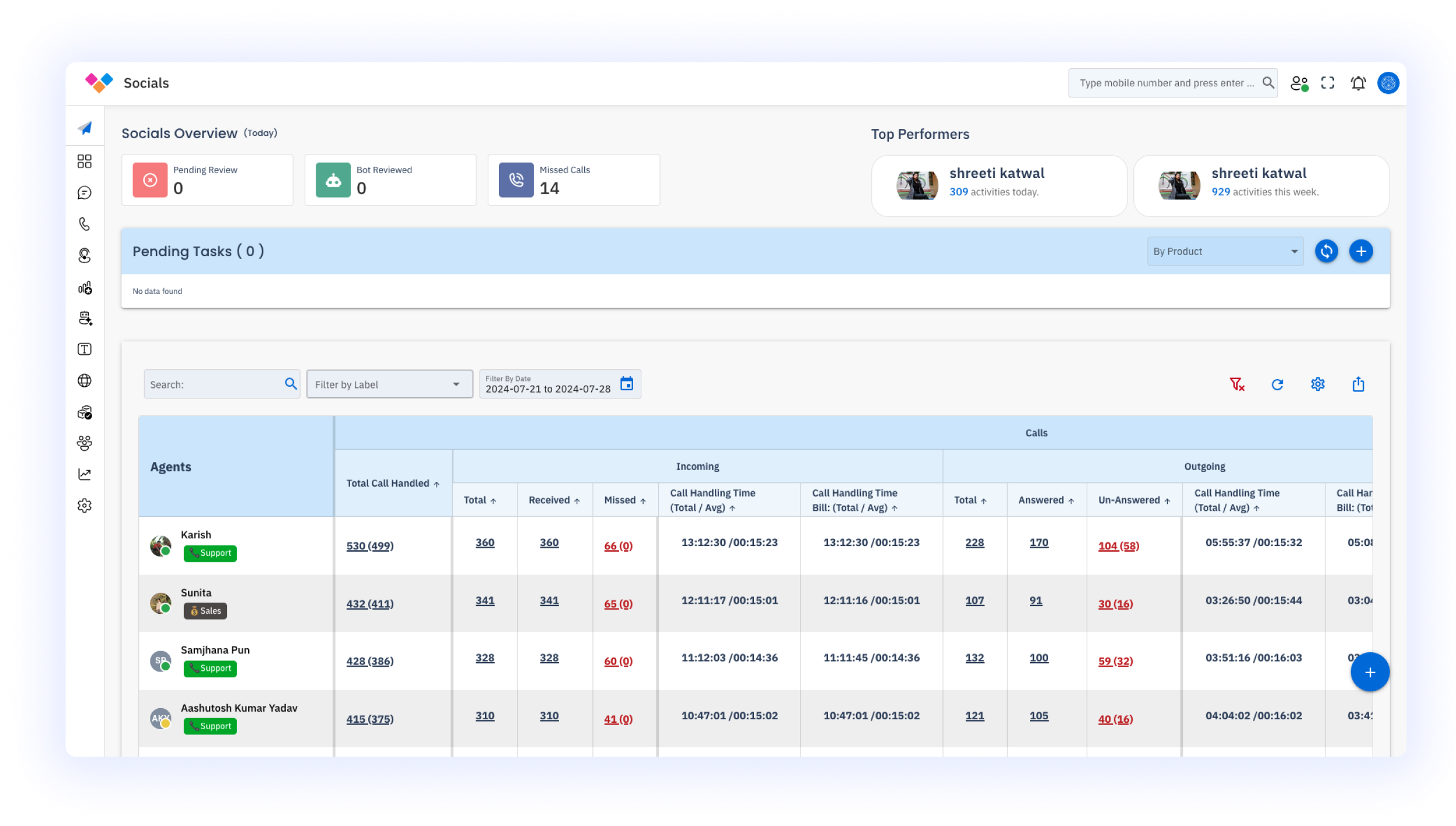
Task: Click the notification bell icon
Action: (1358, 83)
